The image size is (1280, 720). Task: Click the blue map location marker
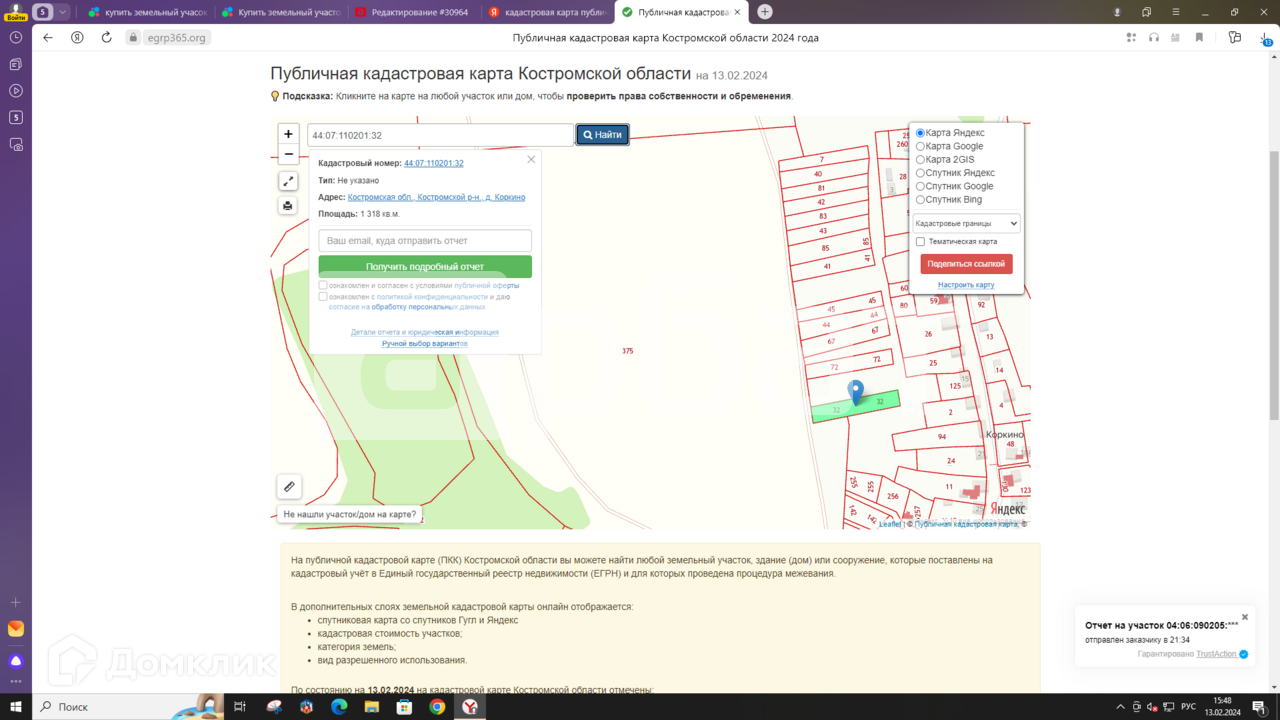pyautogui.click(x=855, y=392)
